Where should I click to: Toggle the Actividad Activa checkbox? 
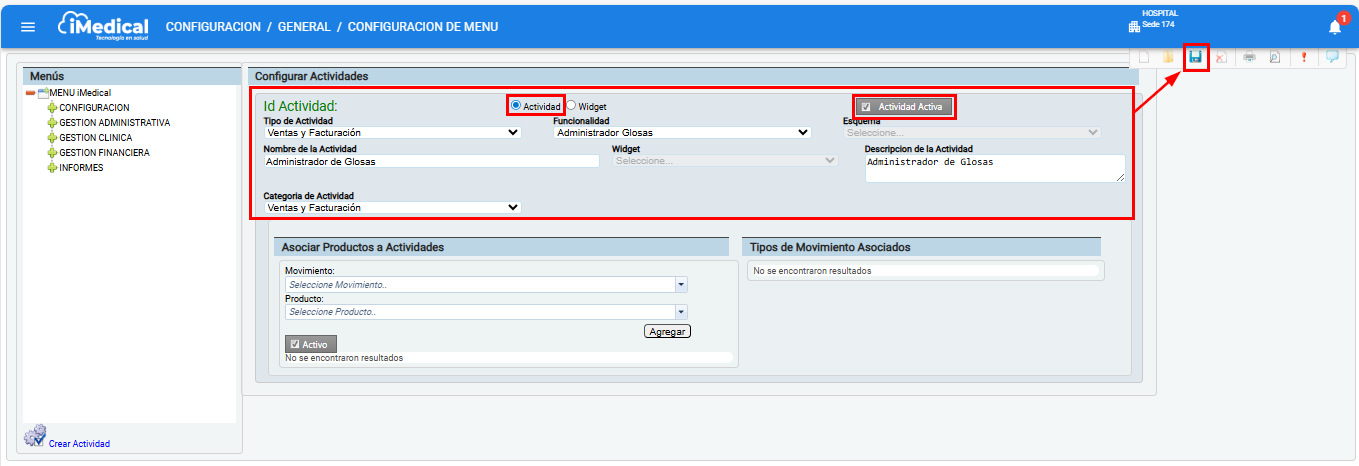866,107
